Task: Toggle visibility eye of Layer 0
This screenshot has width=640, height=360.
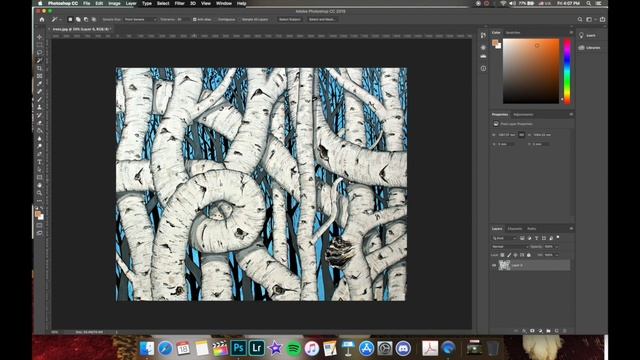Action: coord(494,265)
